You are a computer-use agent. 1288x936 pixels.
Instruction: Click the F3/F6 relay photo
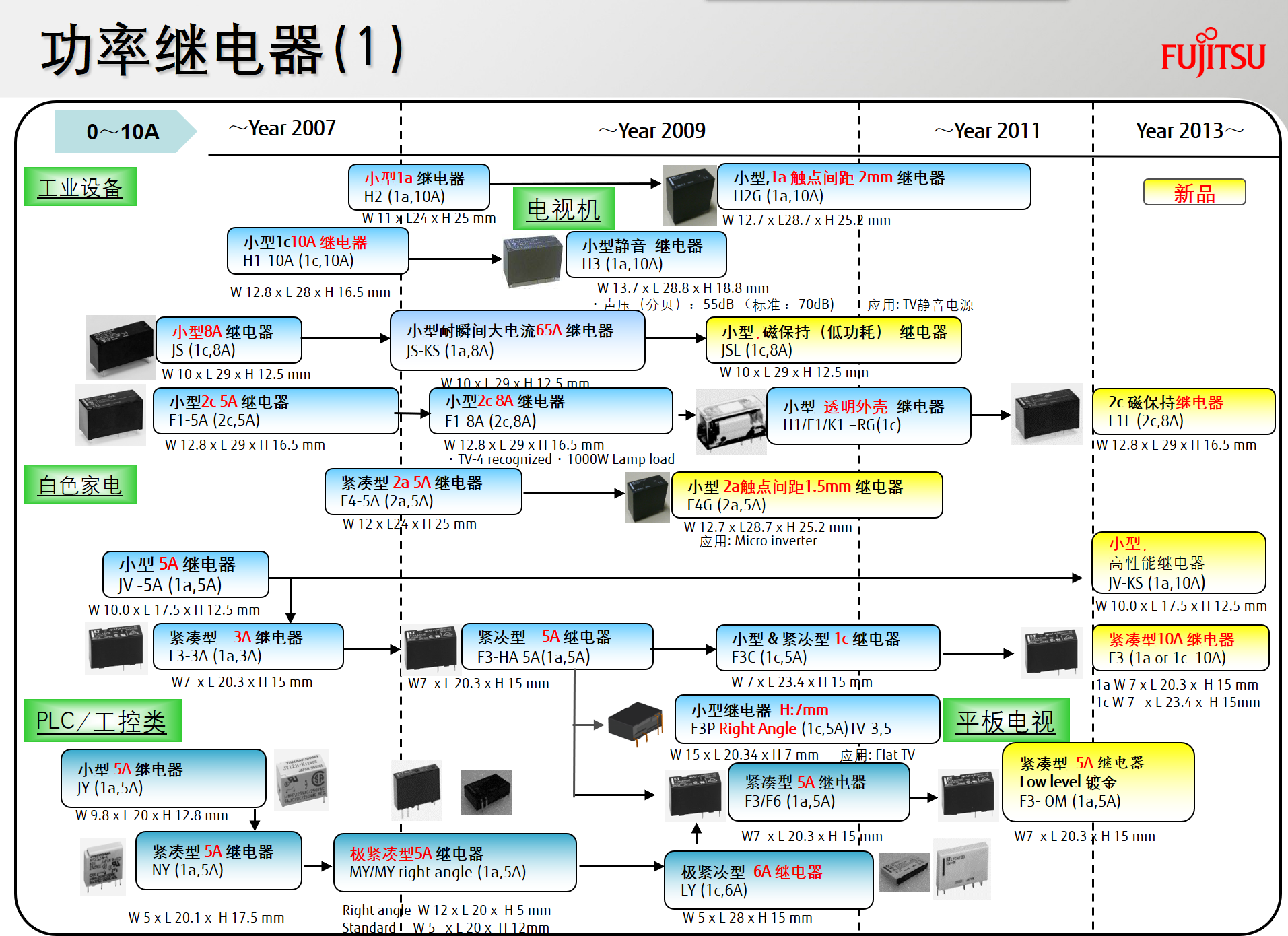click(696, 796)
